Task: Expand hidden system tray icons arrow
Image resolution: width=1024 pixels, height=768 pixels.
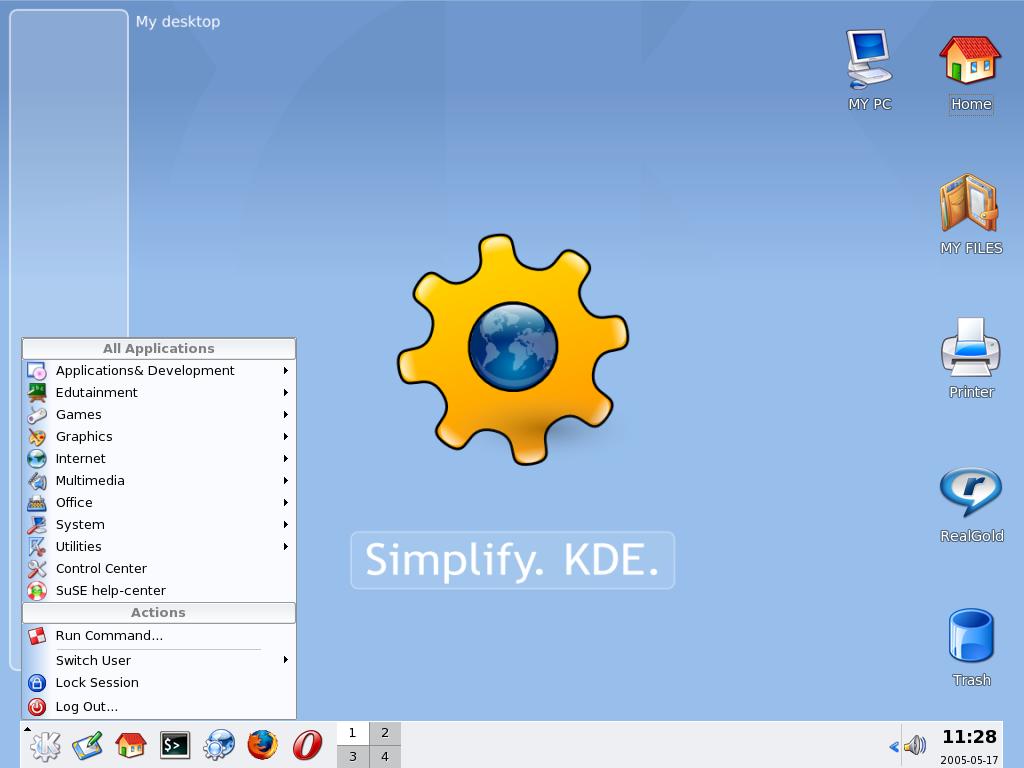Action: click(x=893, y=746)
